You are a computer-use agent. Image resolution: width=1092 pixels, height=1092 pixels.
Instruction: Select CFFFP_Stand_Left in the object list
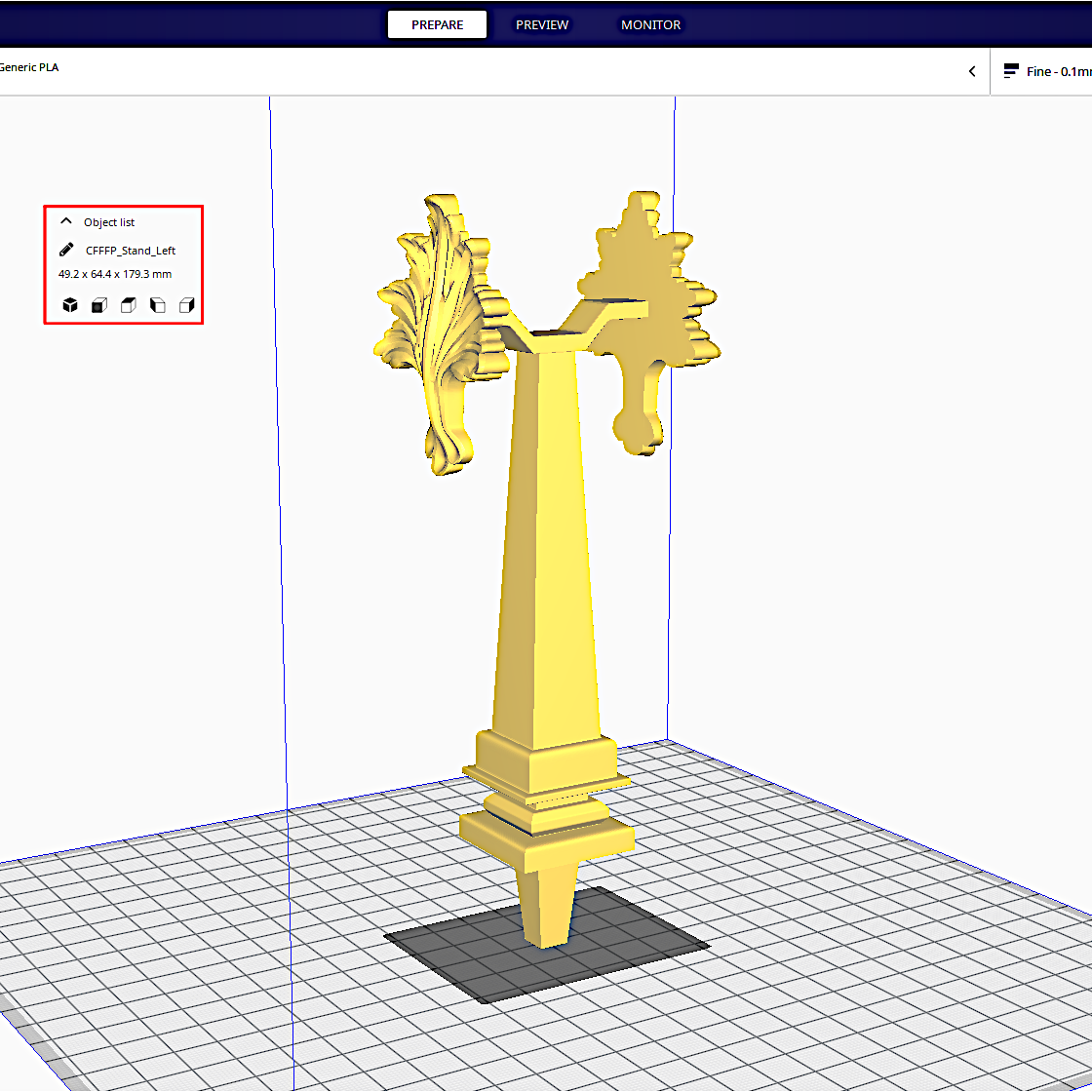[131, 250]
